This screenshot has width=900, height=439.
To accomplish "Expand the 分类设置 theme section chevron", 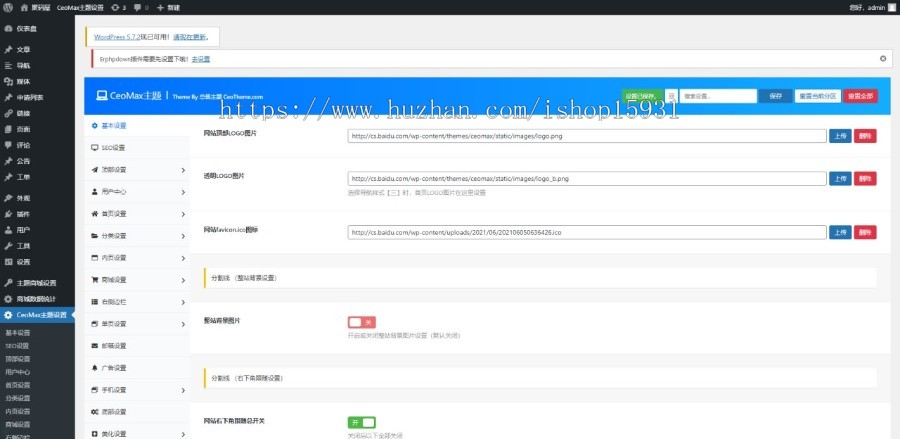I will 183,236.
